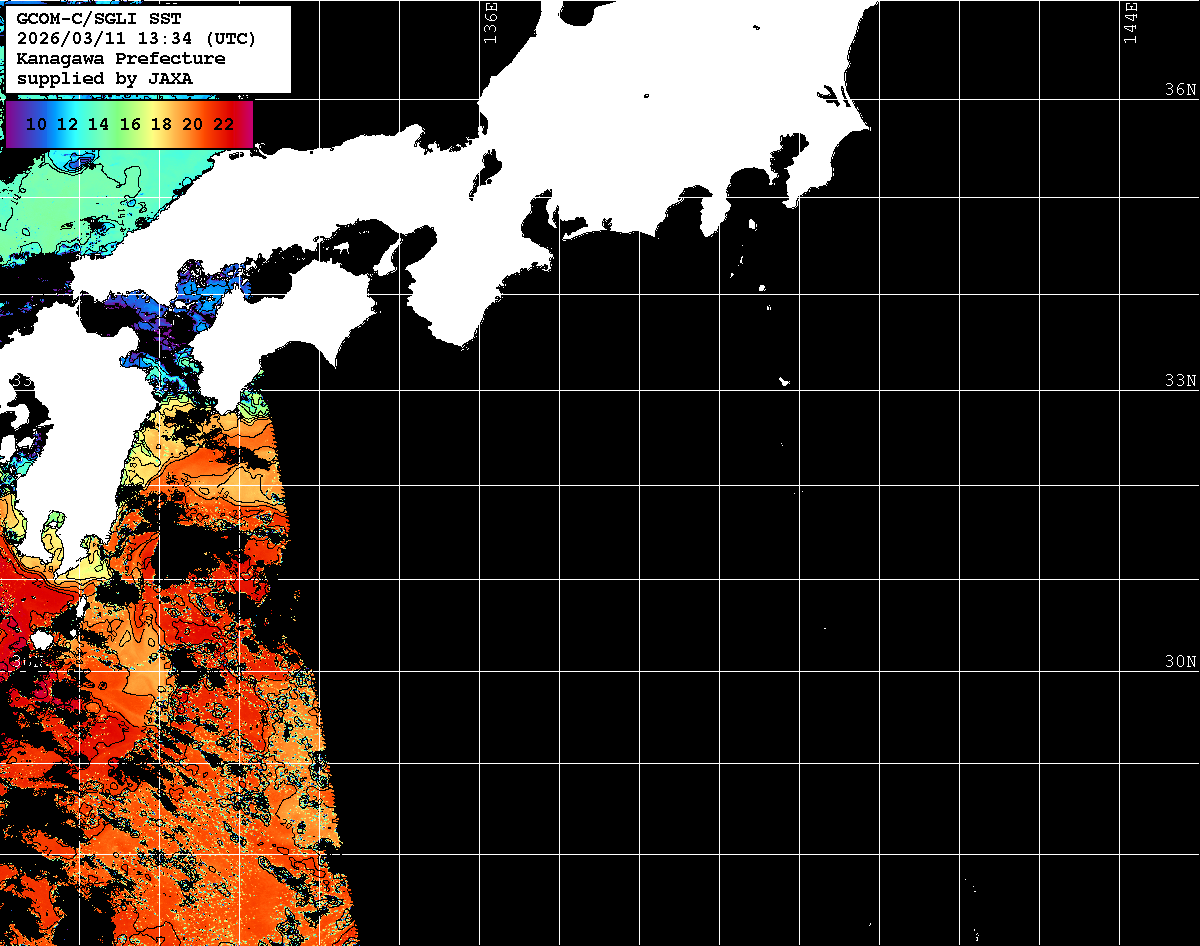Click the Kanagawa Prefecture label
The image size is (1200, 946).
pyautogui.click(x=121, y=59)
